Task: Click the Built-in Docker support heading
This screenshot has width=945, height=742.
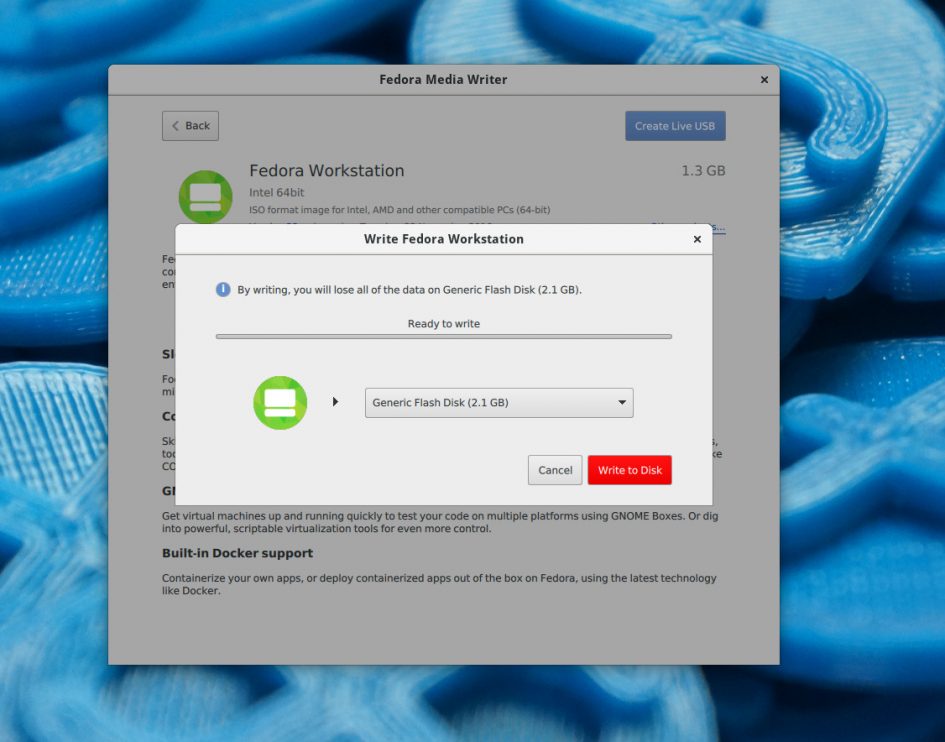Action: click(x=238, y=553)
